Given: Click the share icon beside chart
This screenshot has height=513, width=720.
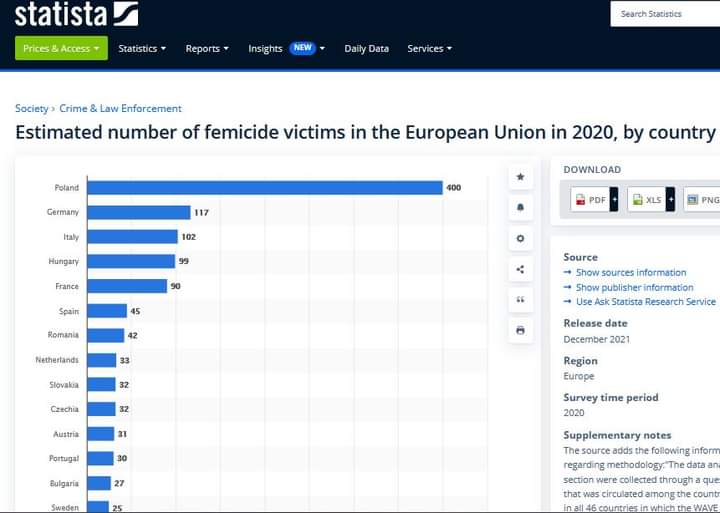Looking at the screenshot, I should coord(520,269).
